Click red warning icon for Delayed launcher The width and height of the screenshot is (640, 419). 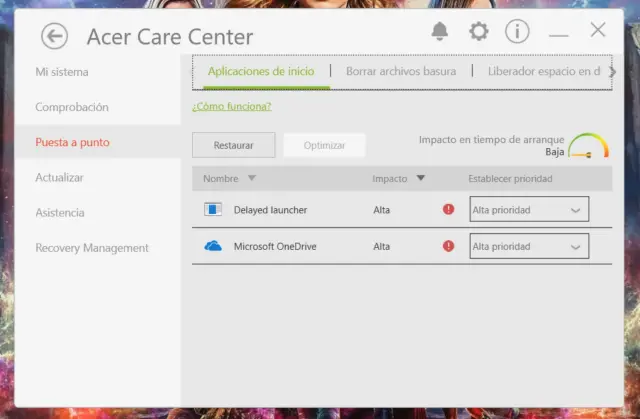(448, 210)
